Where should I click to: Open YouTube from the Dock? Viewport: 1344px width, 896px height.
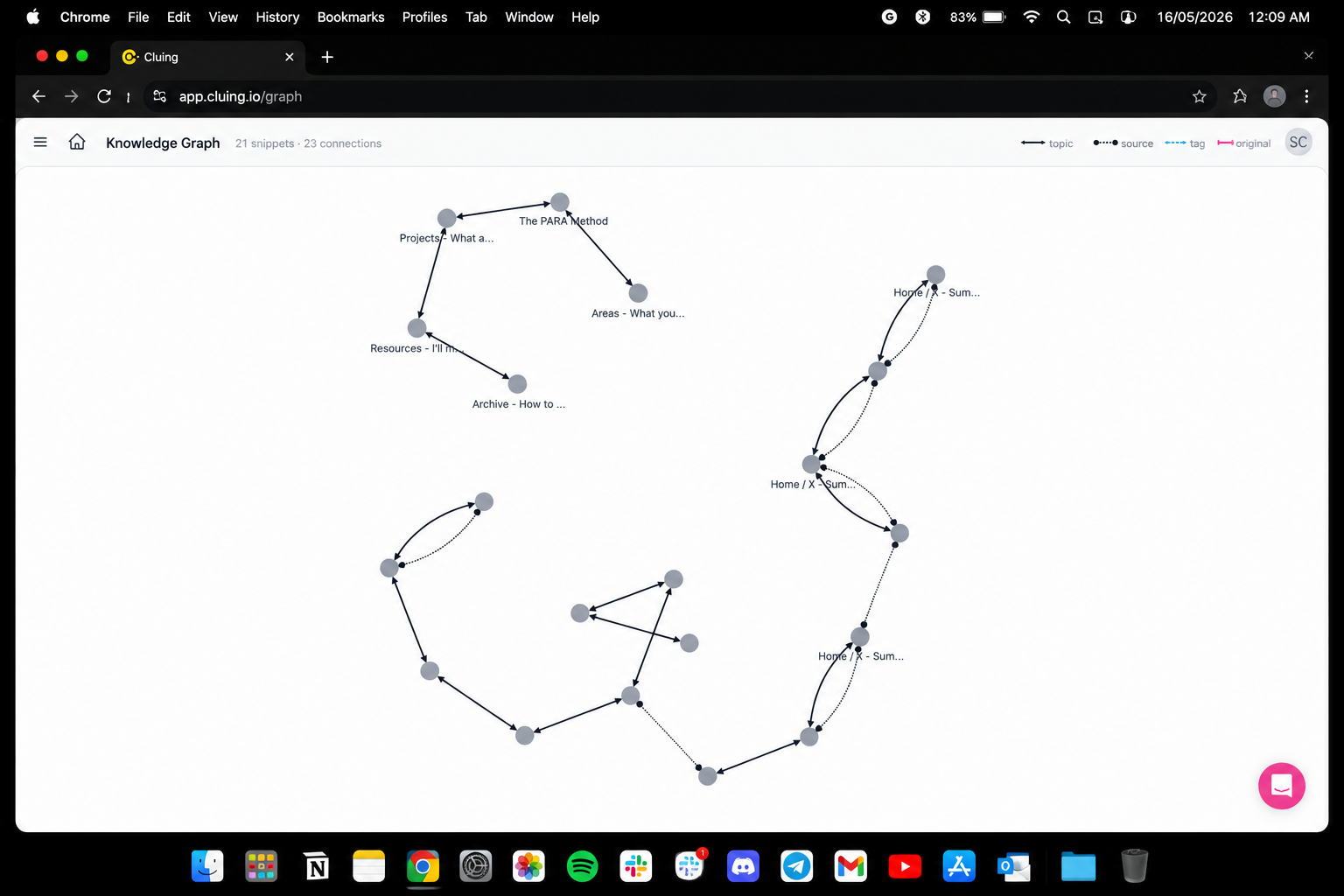(x=905, y=866)
